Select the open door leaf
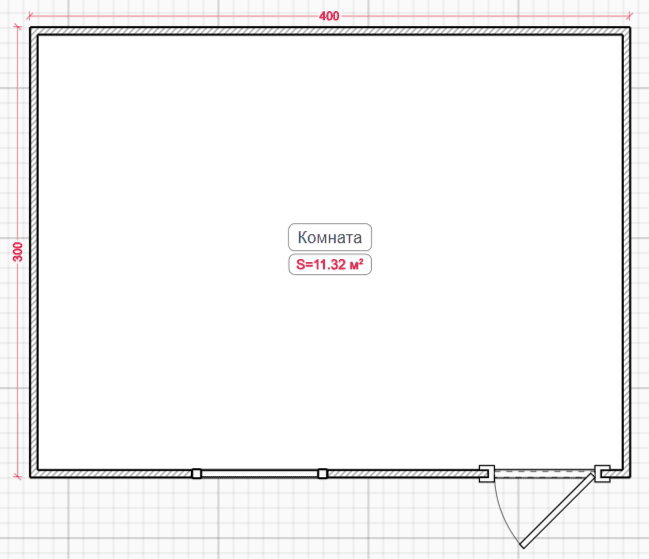Viewport: 649px width, 559px height. pyautogui.click(x=558, y=511)
